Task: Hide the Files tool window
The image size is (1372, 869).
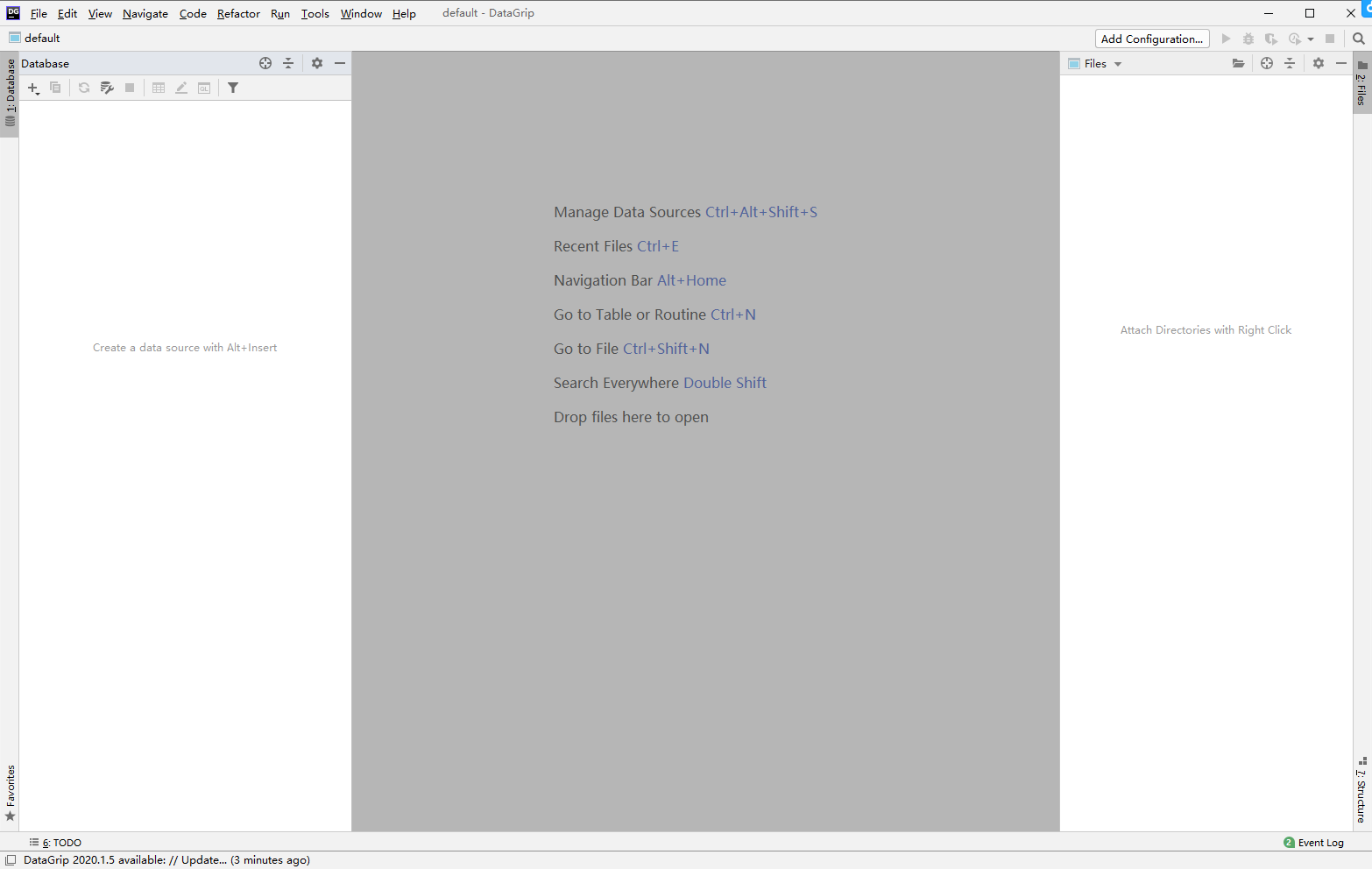Action: 1341,63
